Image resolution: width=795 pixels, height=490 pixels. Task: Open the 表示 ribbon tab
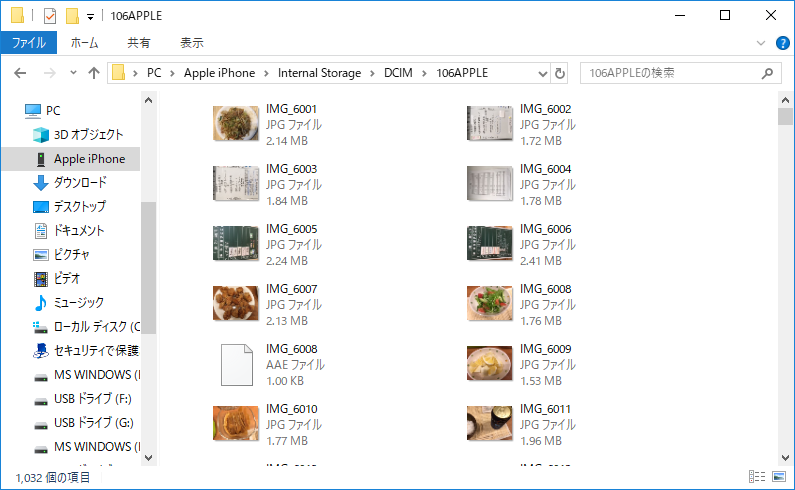click(x=192, y=43)
